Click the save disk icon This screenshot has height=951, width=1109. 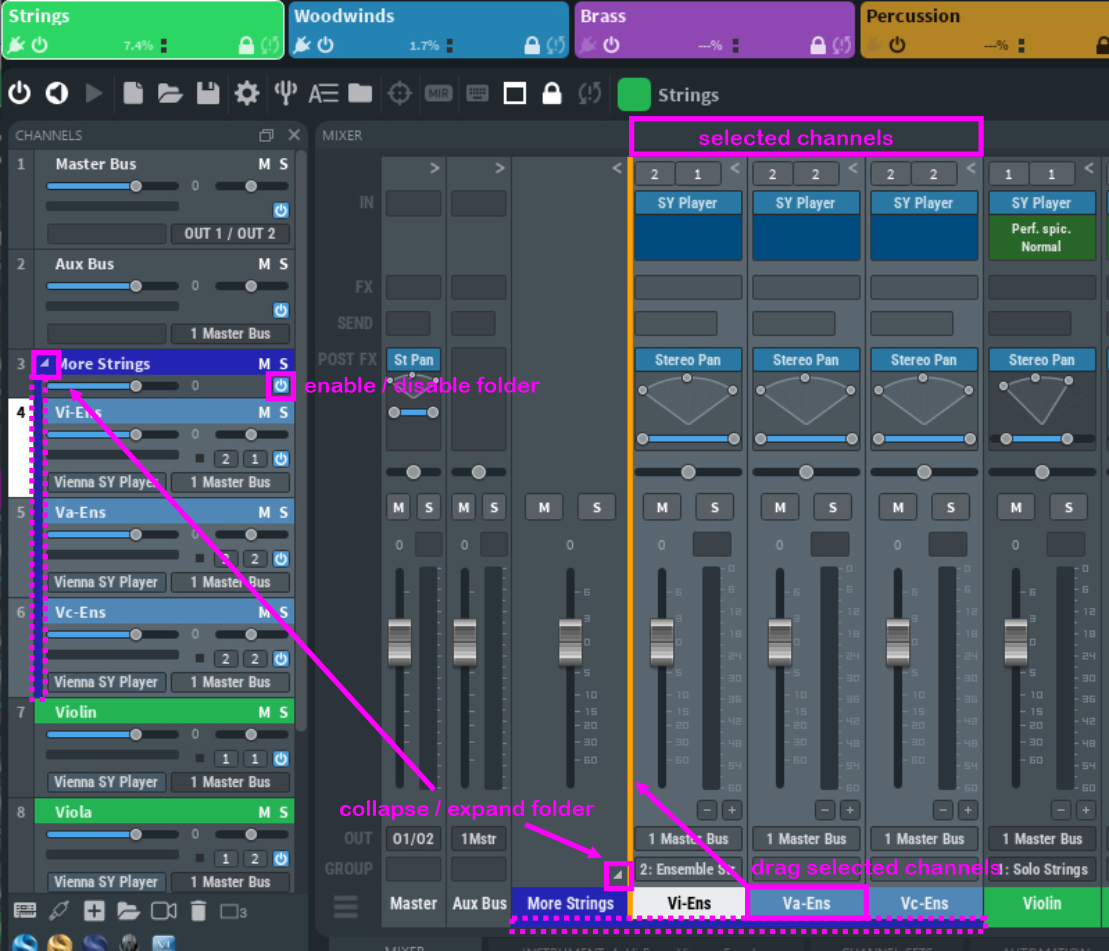coord(208,94)
